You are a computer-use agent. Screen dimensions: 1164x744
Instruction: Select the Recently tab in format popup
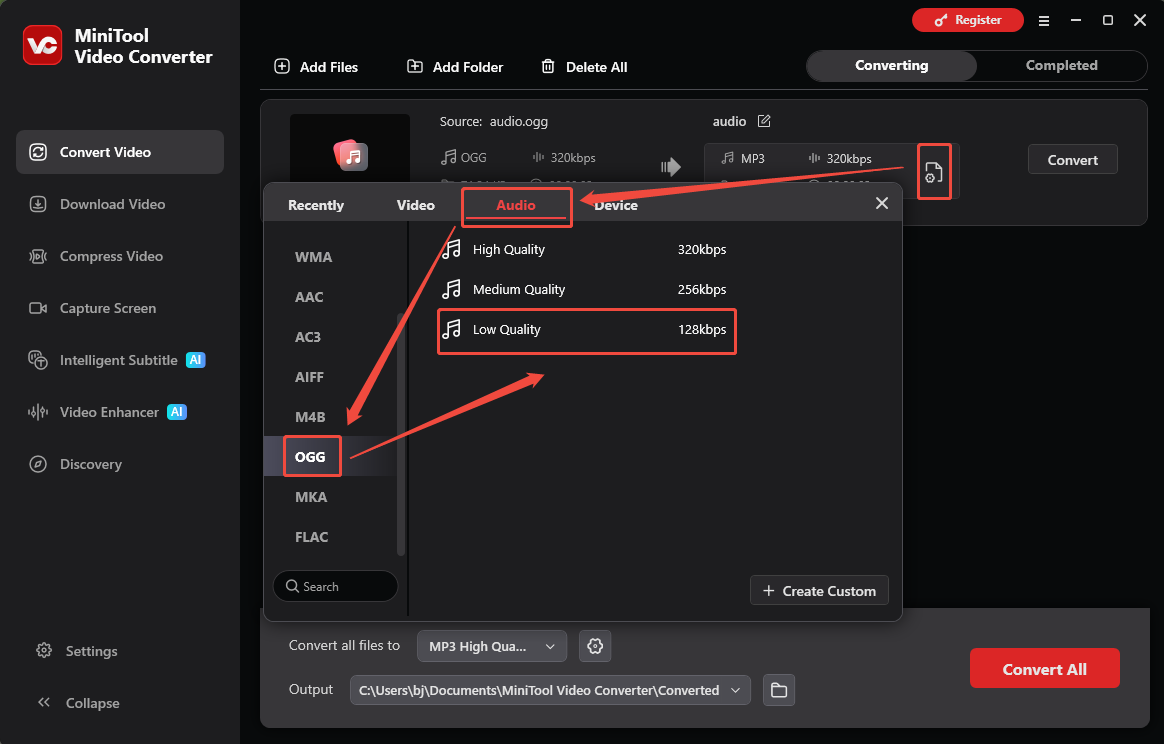[316, 206]
